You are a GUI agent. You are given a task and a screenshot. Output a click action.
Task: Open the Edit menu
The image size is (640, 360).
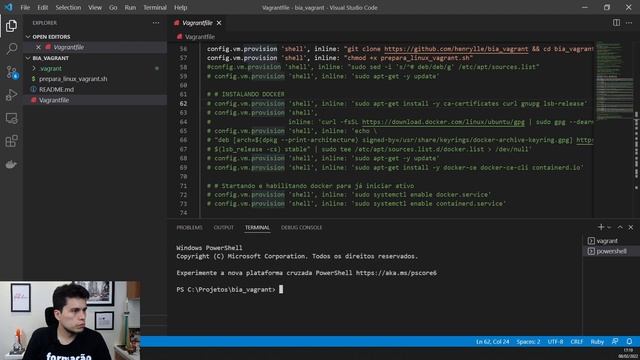coord(42,7)
